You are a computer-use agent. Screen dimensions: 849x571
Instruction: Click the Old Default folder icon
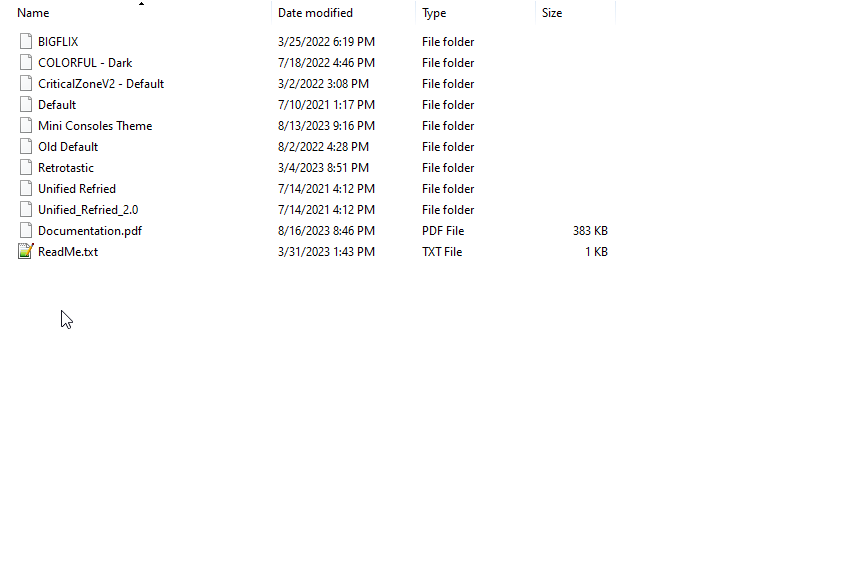tap(25, 147)
